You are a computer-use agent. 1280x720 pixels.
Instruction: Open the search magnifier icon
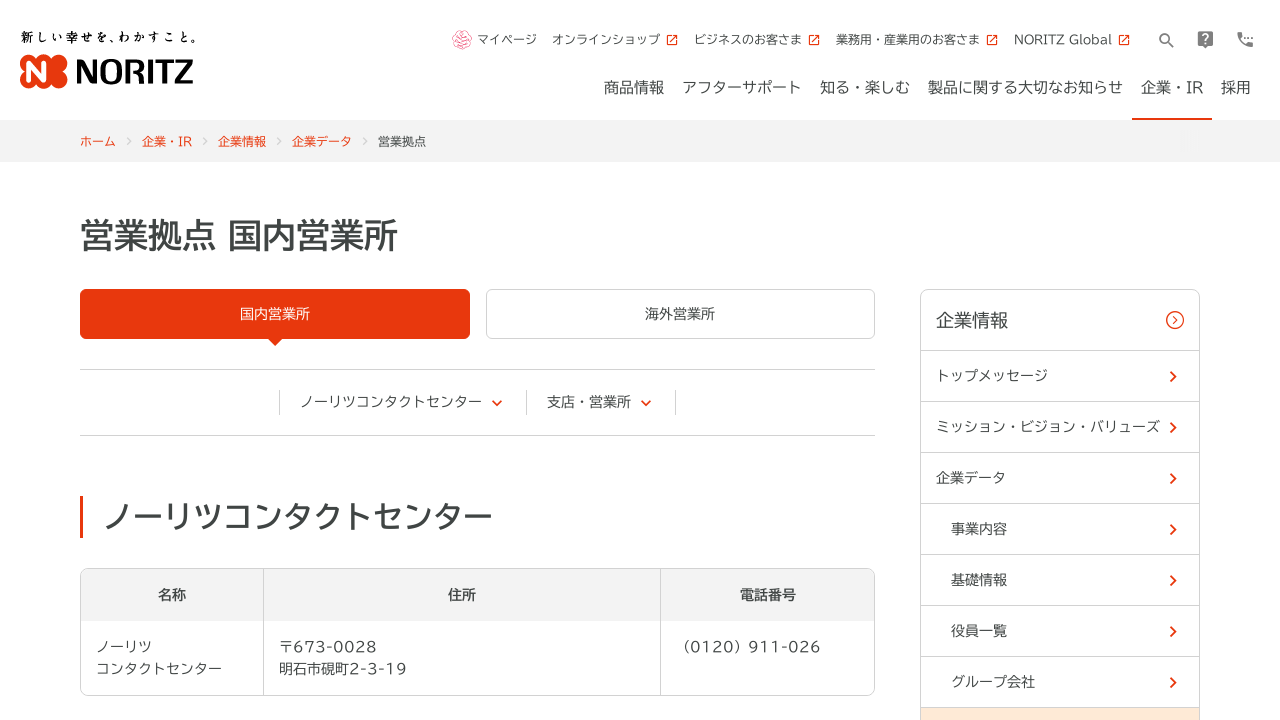[1166, 40]
